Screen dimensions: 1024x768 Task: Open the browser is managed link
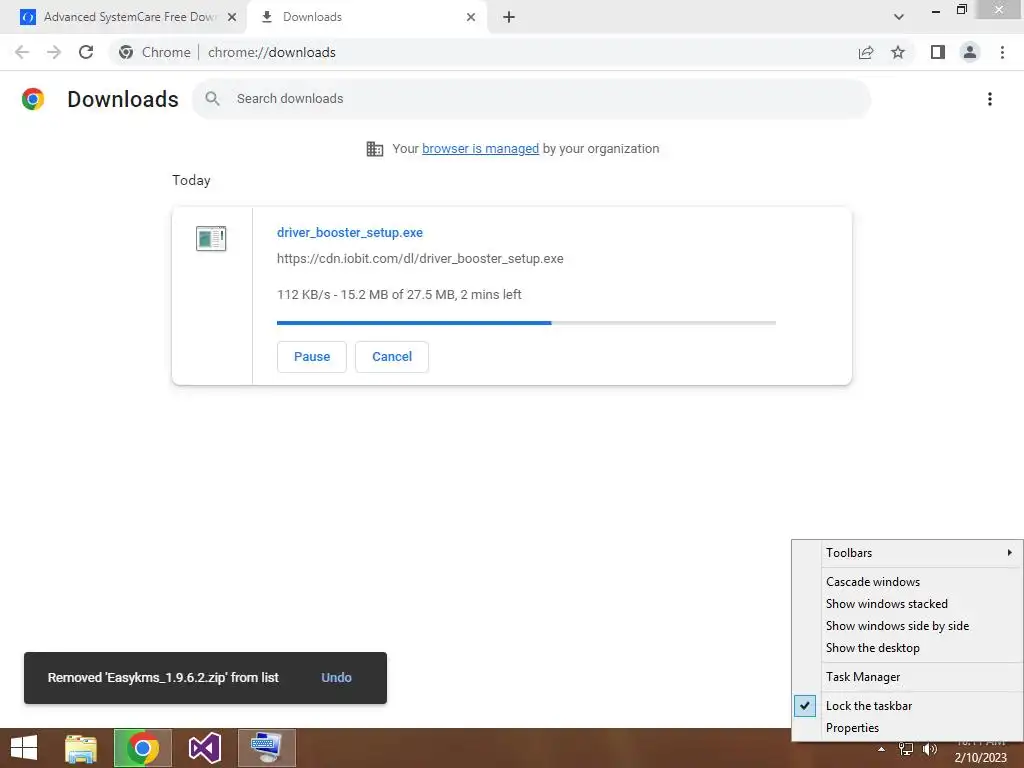480,149
